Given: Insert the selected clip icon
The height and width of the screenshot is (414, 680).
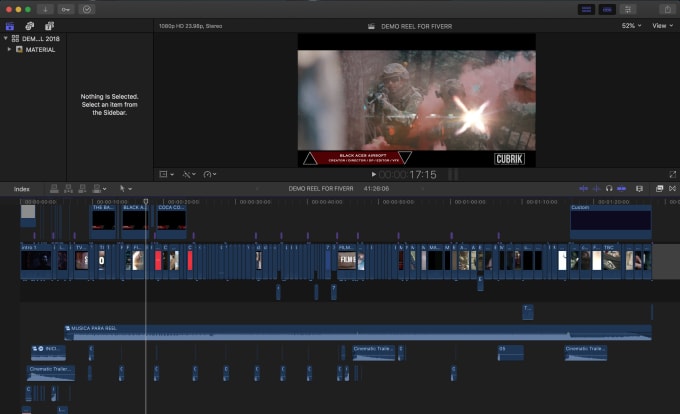Looking at the screenshot, I should [68, 189].
